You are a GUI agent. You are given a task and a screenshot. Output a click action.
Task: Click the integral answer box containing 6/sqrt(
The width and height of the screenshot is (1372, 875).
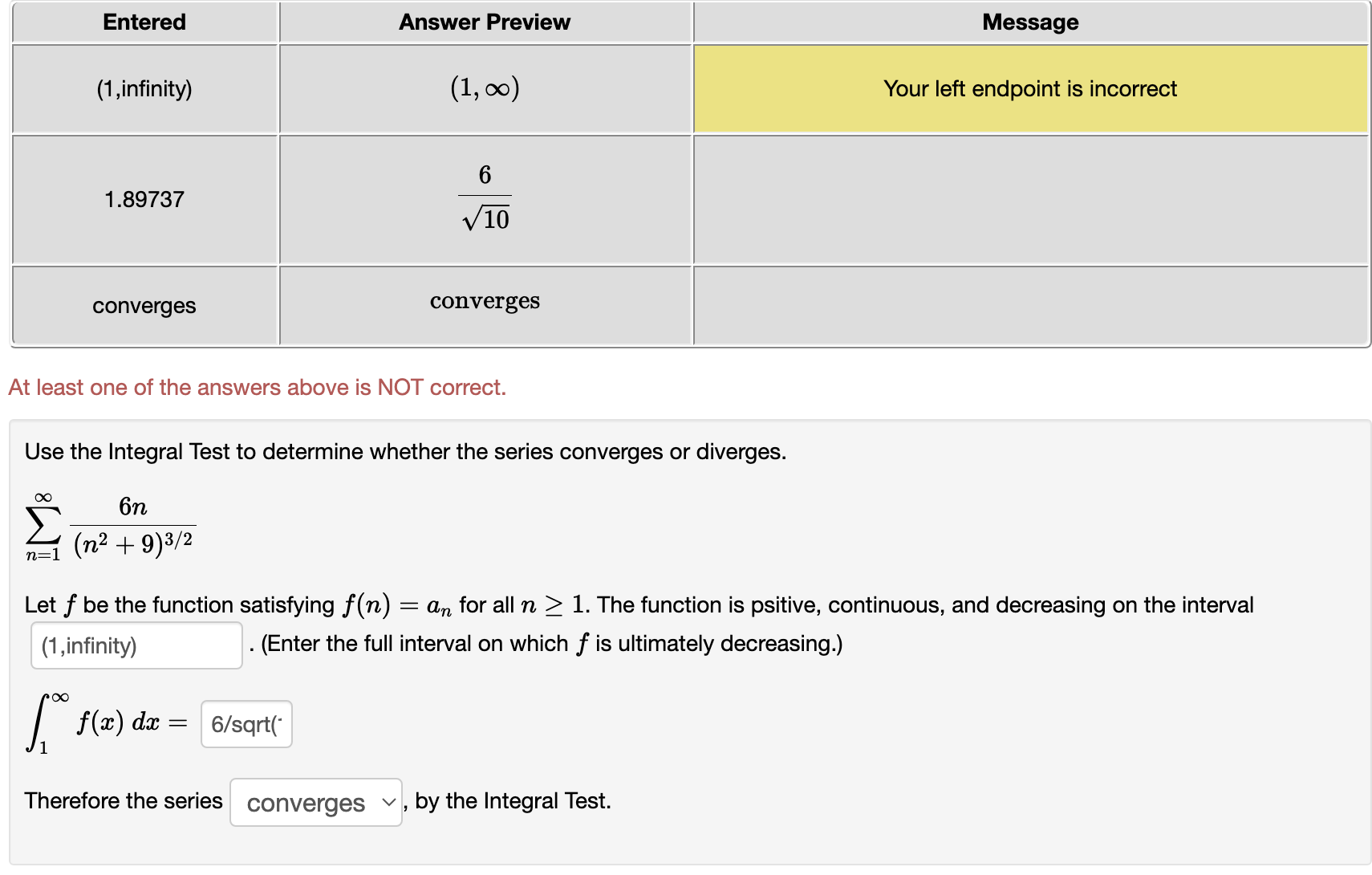click(x=246, y=724)
